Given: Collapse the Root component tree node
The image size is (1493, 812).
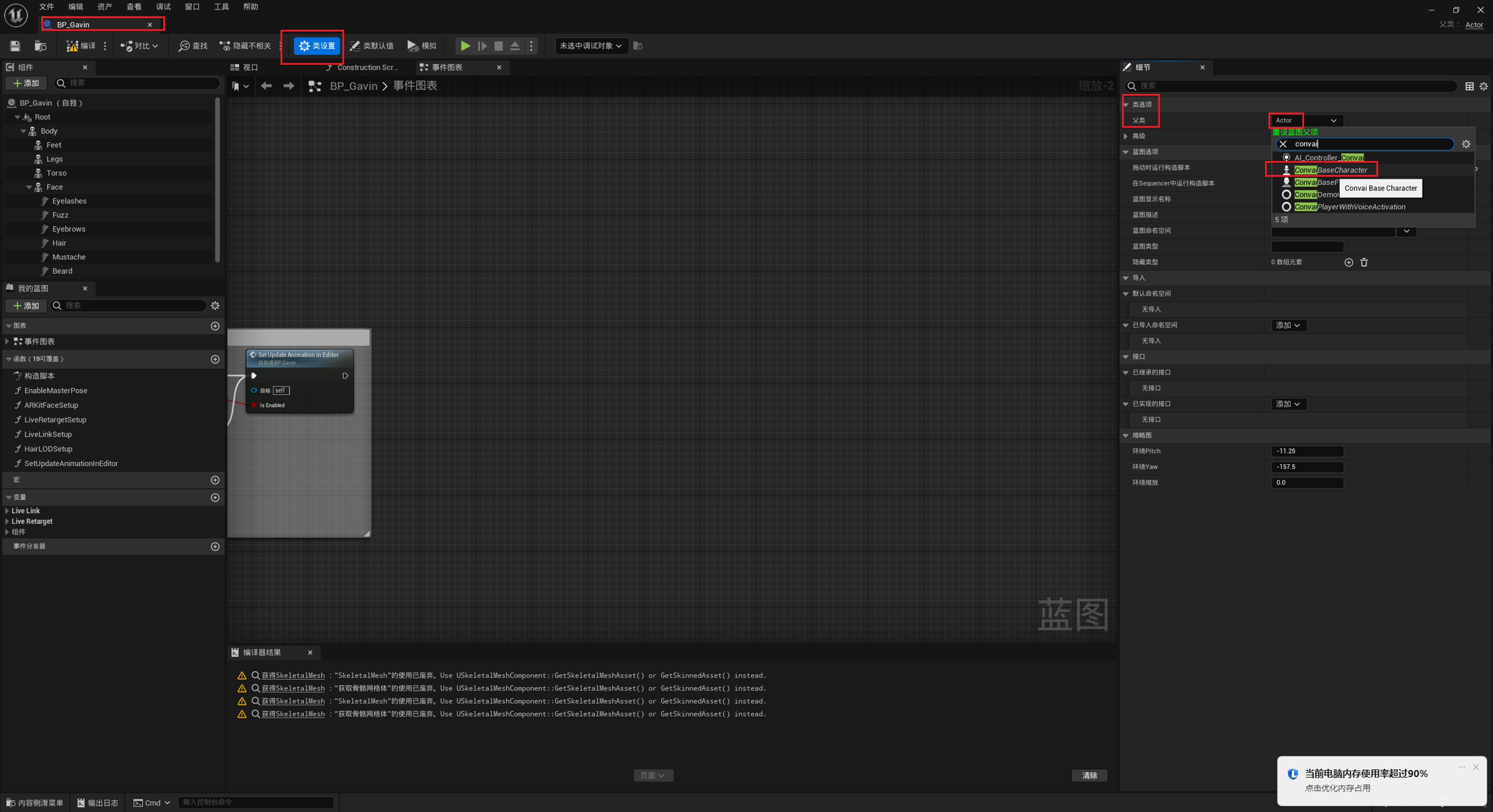Looking at the screenshot, I should [x=17, y=117].
